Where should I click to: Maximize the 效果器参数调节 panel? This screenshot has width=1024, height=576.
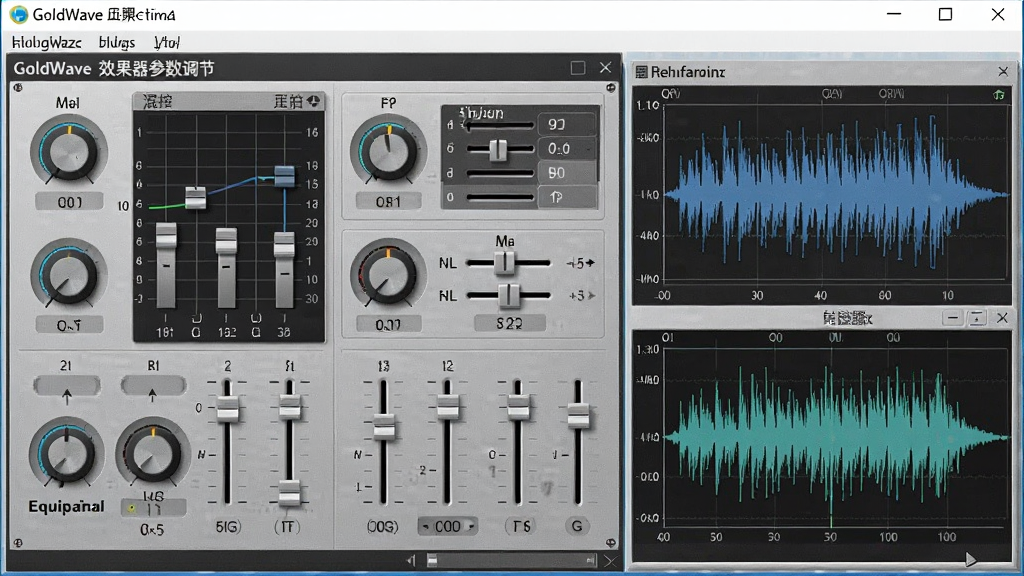(x=577, y=68)
